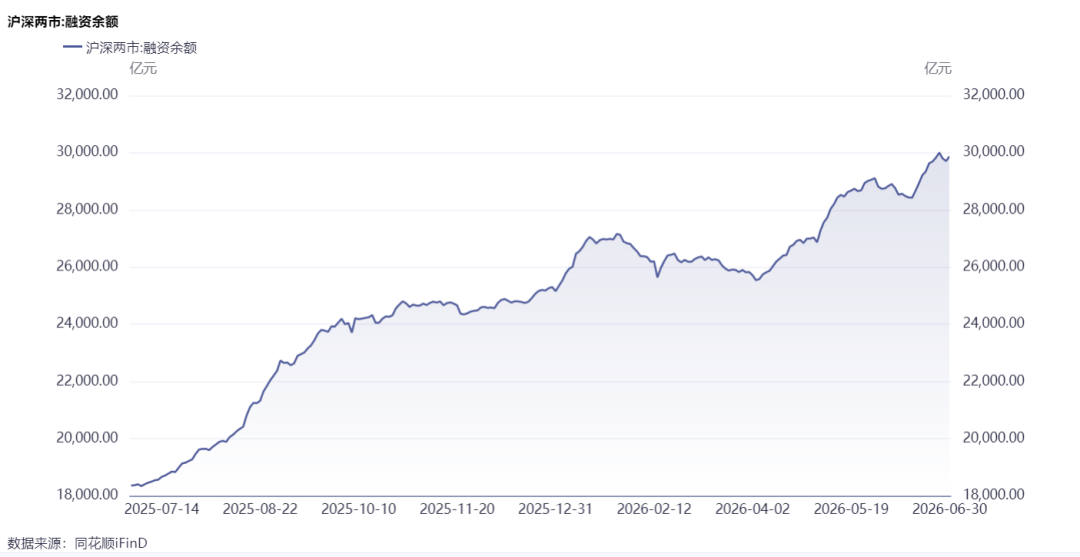Click date label 2025-08-22
This screenshot has width=1080, height=557.
(260, 509)
